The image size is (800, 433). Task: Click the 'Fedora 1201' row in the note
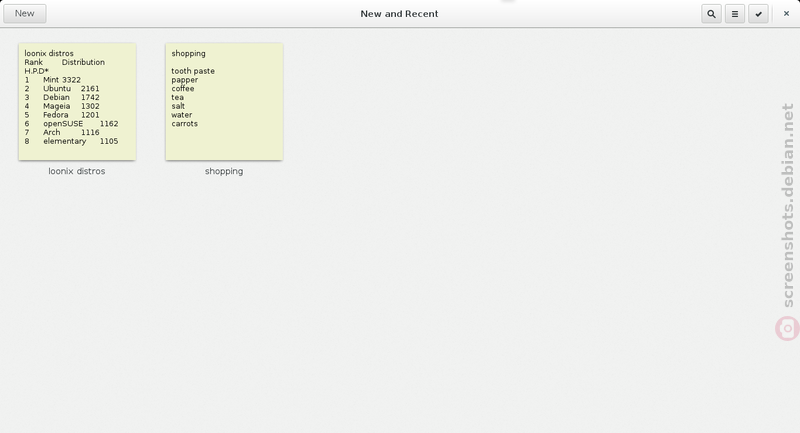(62, 115)
